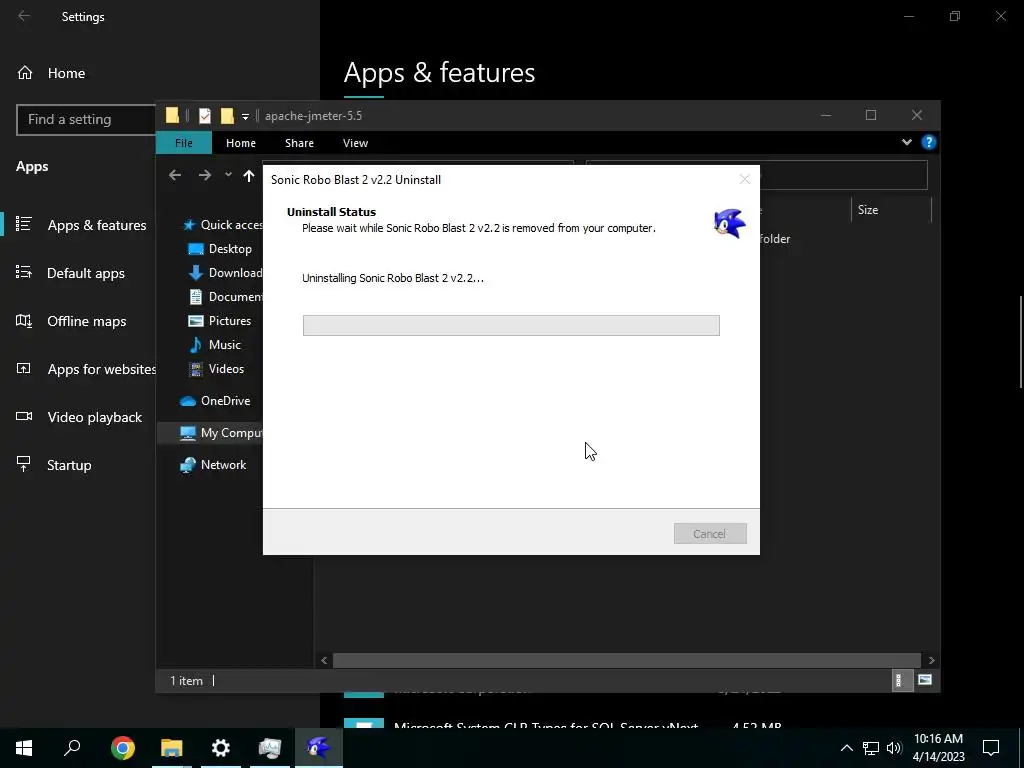Open the File menu in Explorer

184,143
